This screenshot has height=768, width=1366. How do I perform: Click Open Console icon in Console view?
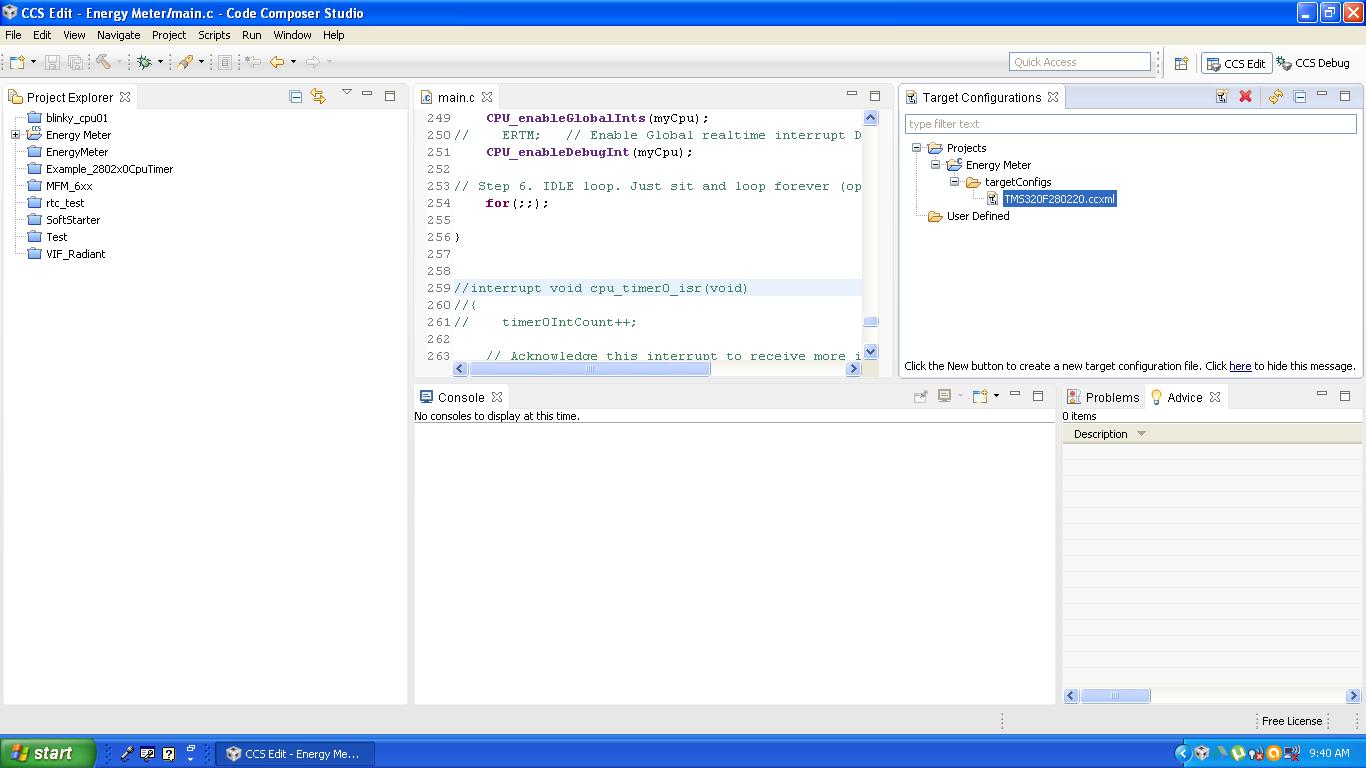[x=980, y=396]
